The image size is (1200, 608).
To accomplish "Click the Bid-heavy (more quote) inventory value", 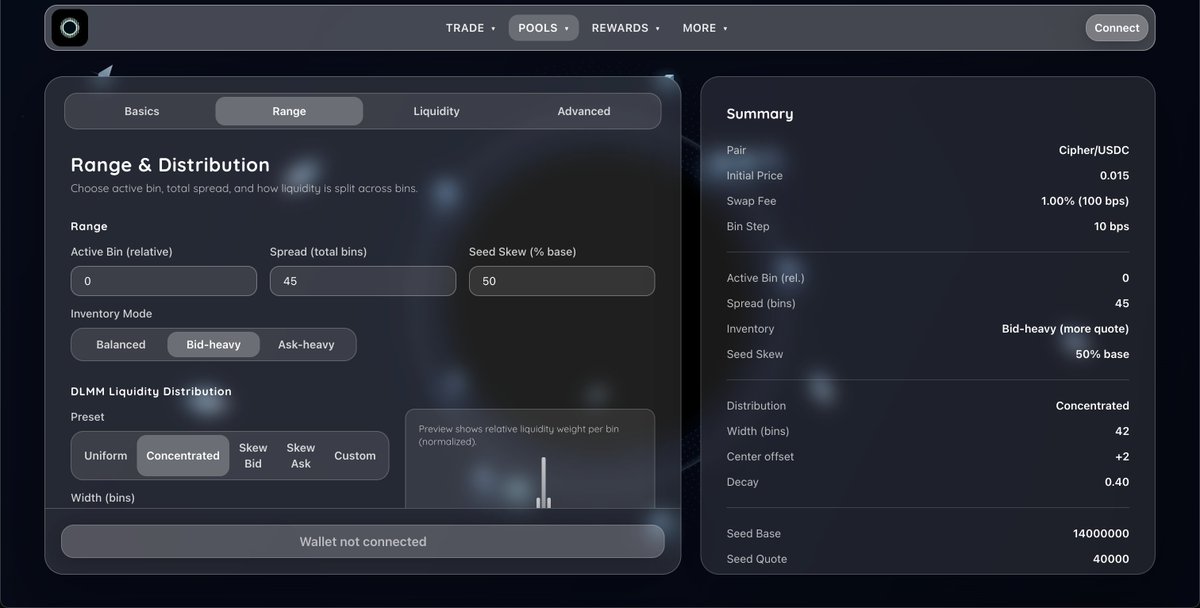I will pos(1065,328).
